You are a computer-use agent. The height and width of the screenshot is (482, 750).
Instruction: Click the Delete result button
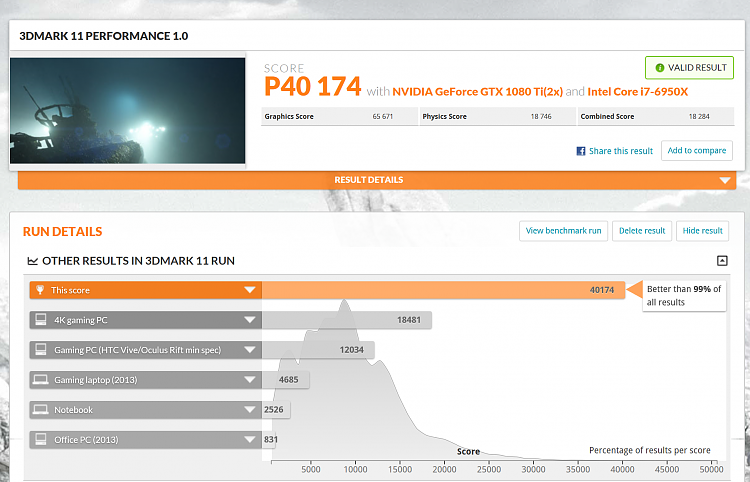coord(642,231)
